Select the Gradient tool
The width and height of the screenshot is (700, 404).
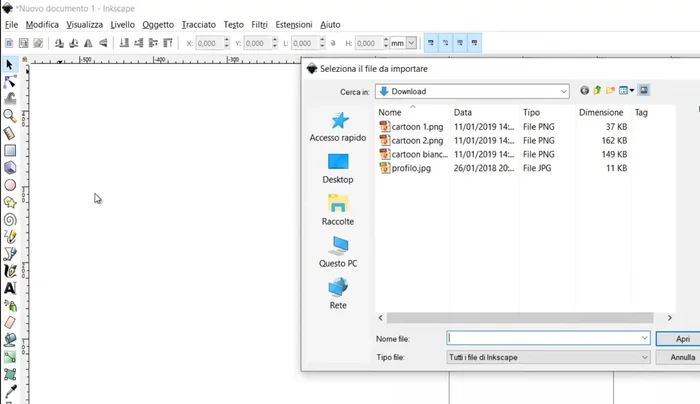click(10, 357)
